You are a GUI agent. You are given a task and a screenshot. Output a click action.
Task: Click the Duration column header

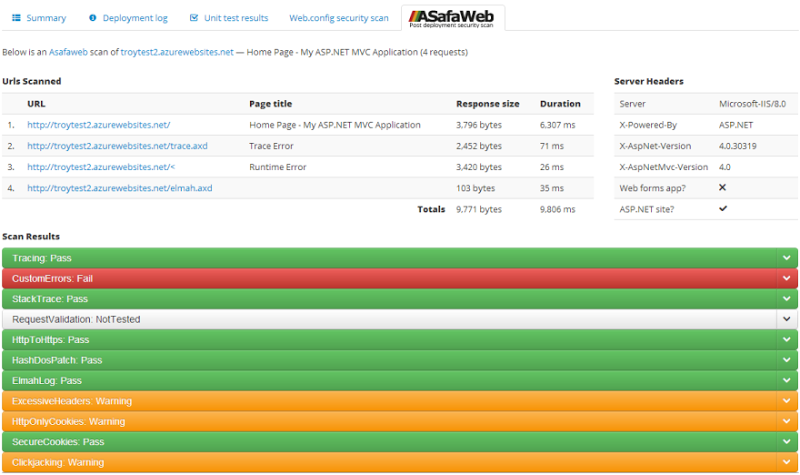click(x=560, y=104)
